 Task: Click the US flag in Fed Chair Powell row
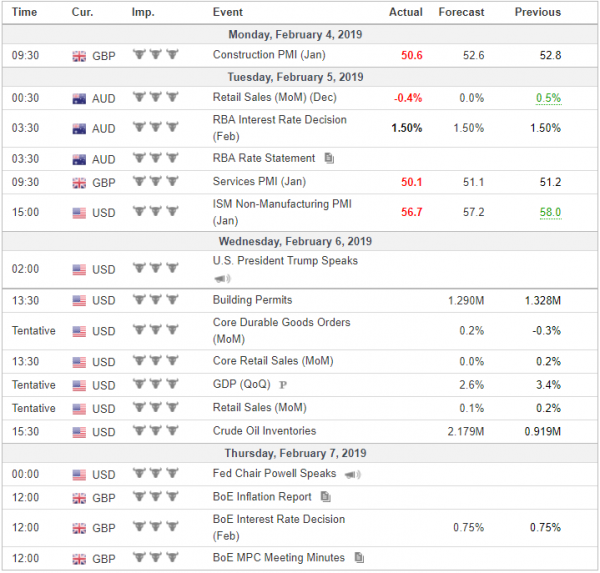pos(79,475)
